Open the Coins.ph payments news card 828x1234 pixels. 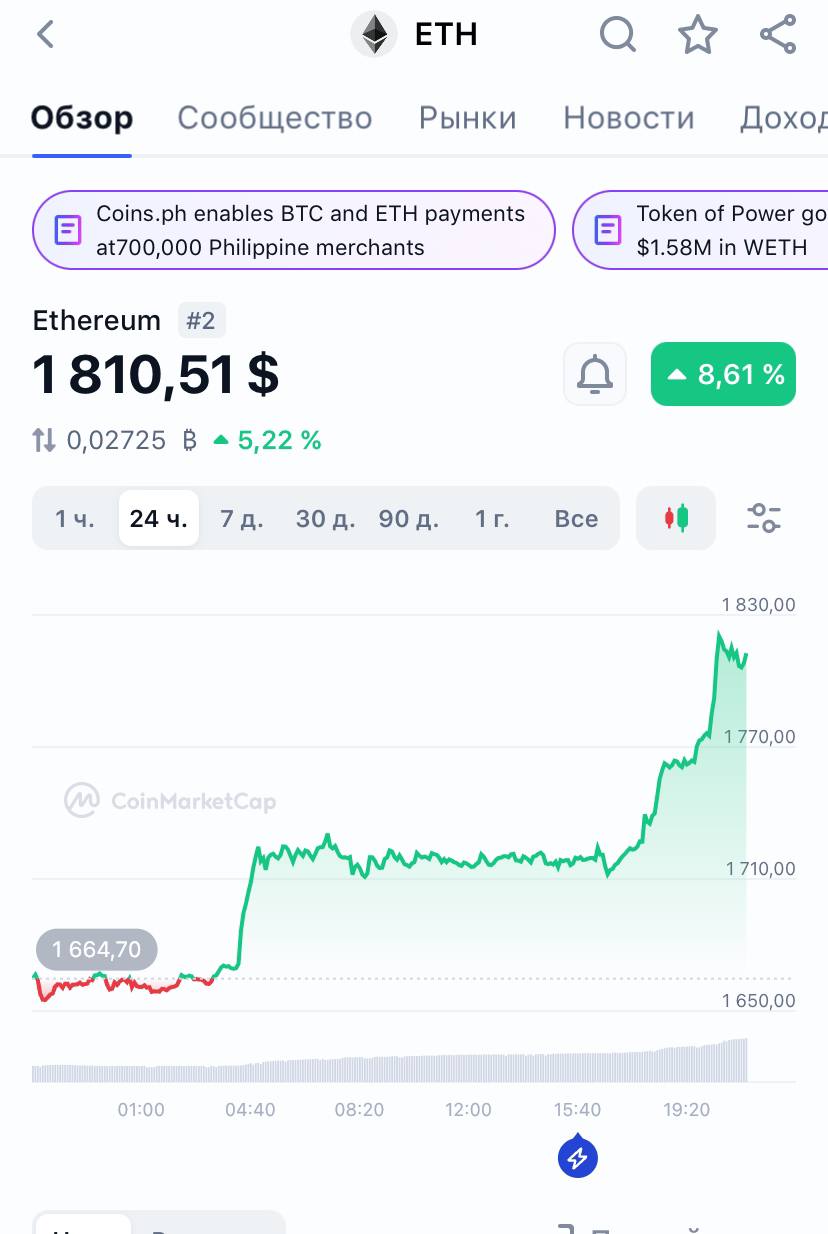click(x=294, y=230)
